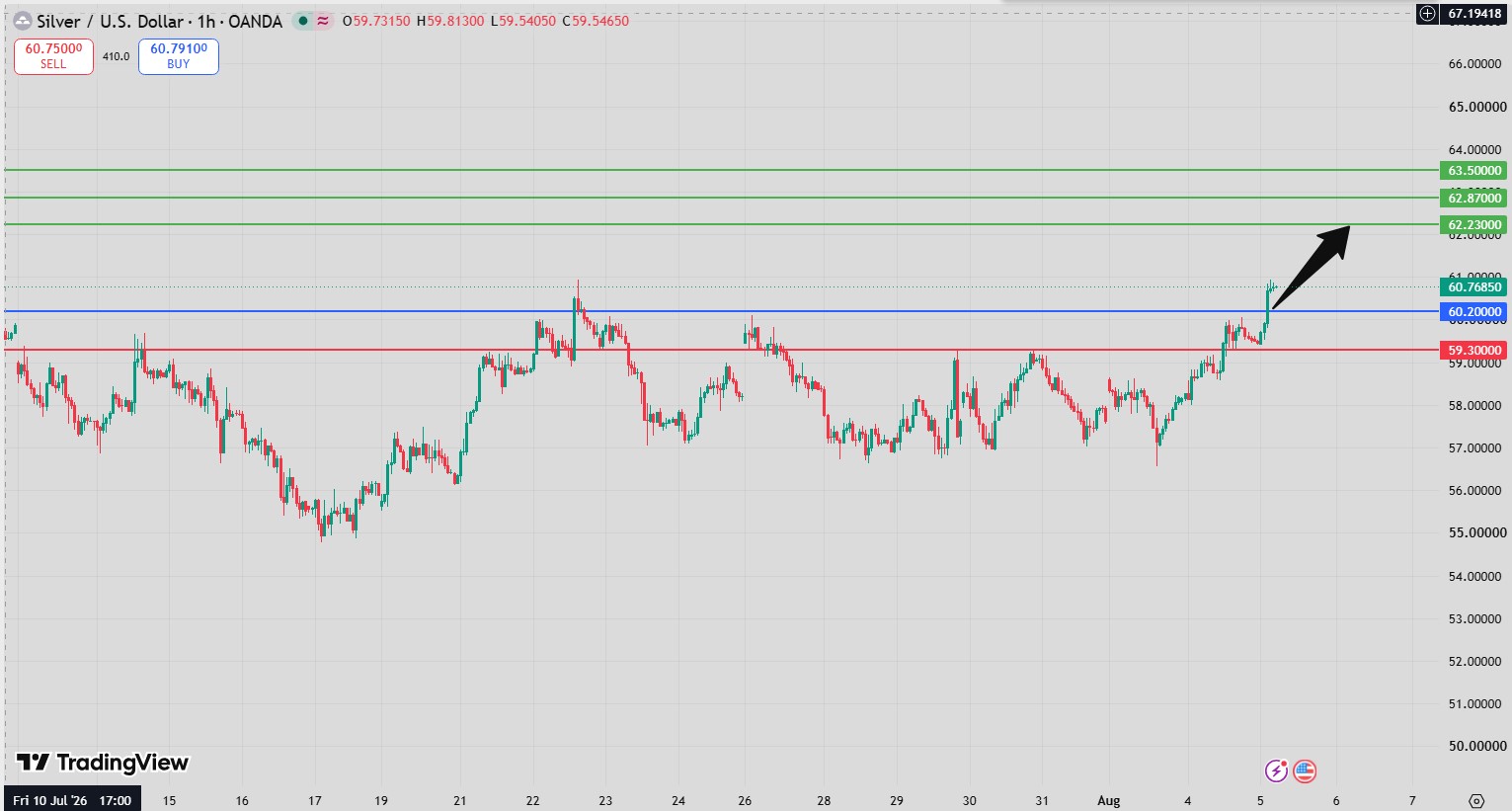The width and height of the screenshot is (1512, 811).
Task: Select the red 59.30000 price line label
Action: pos(1474,351)
